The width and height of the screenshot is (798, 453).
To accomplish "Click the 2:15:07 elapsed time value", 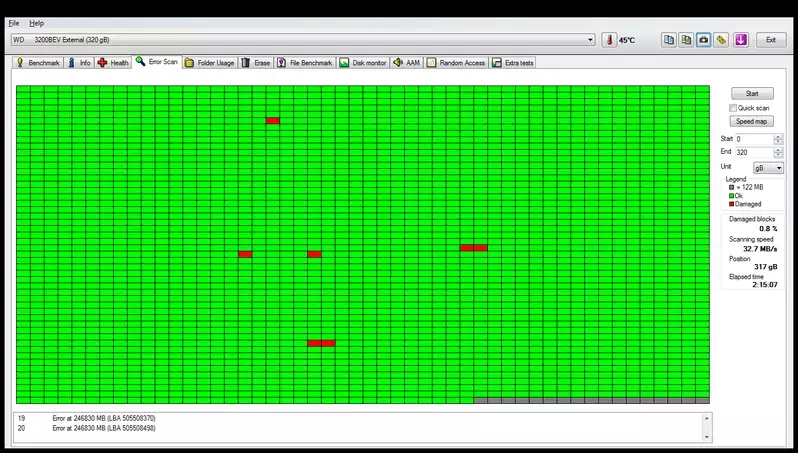I will point(764,285).
